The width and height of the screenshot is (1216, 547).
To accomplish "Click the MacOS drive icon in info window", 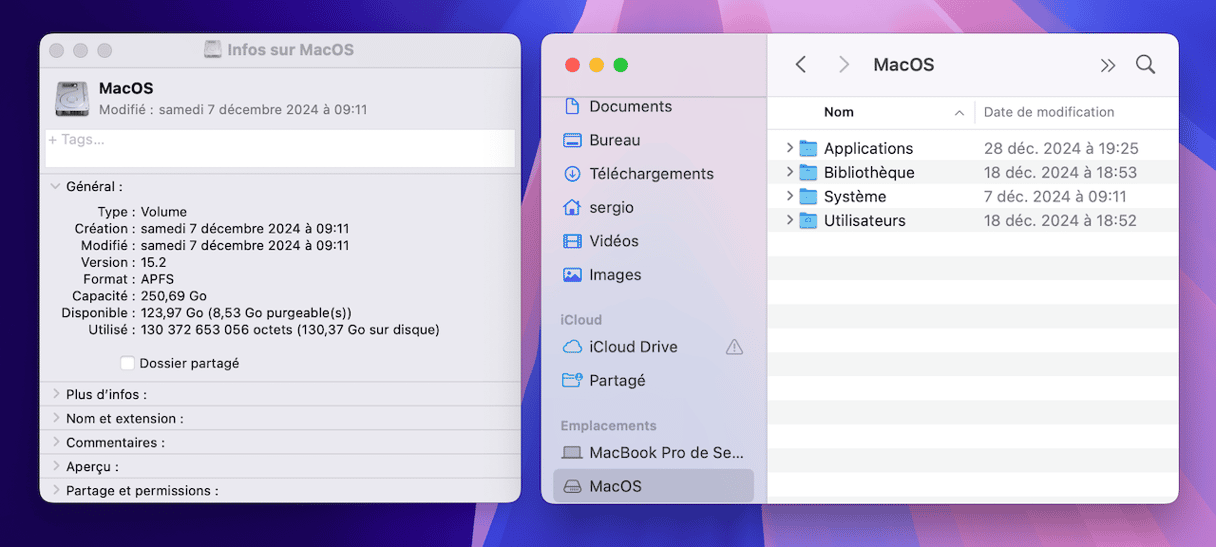I will coord(72,98).
